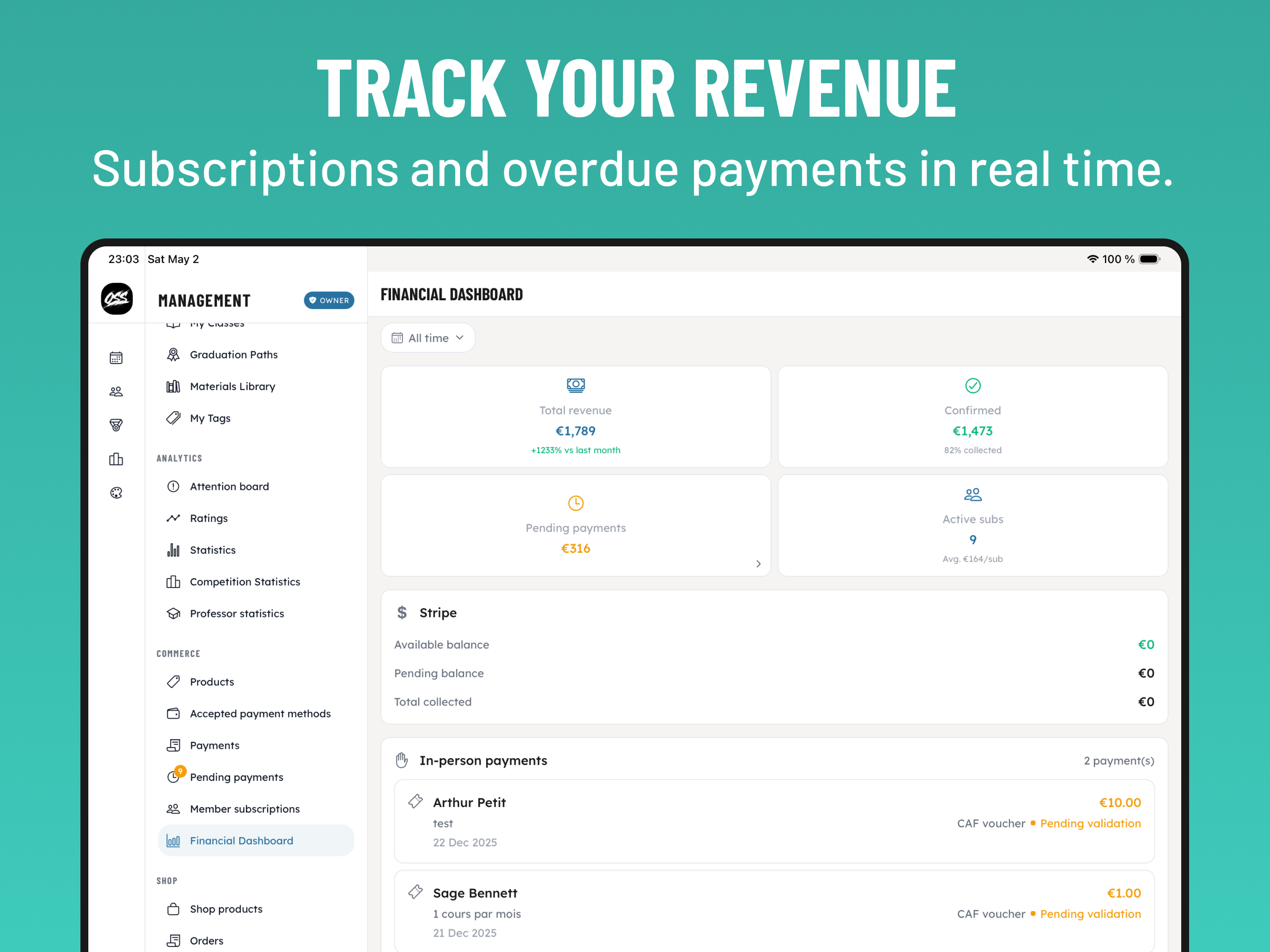This screenshot has height=952, width=1270.
Task: Click the Owner role badge
Action: pos(329,300)
